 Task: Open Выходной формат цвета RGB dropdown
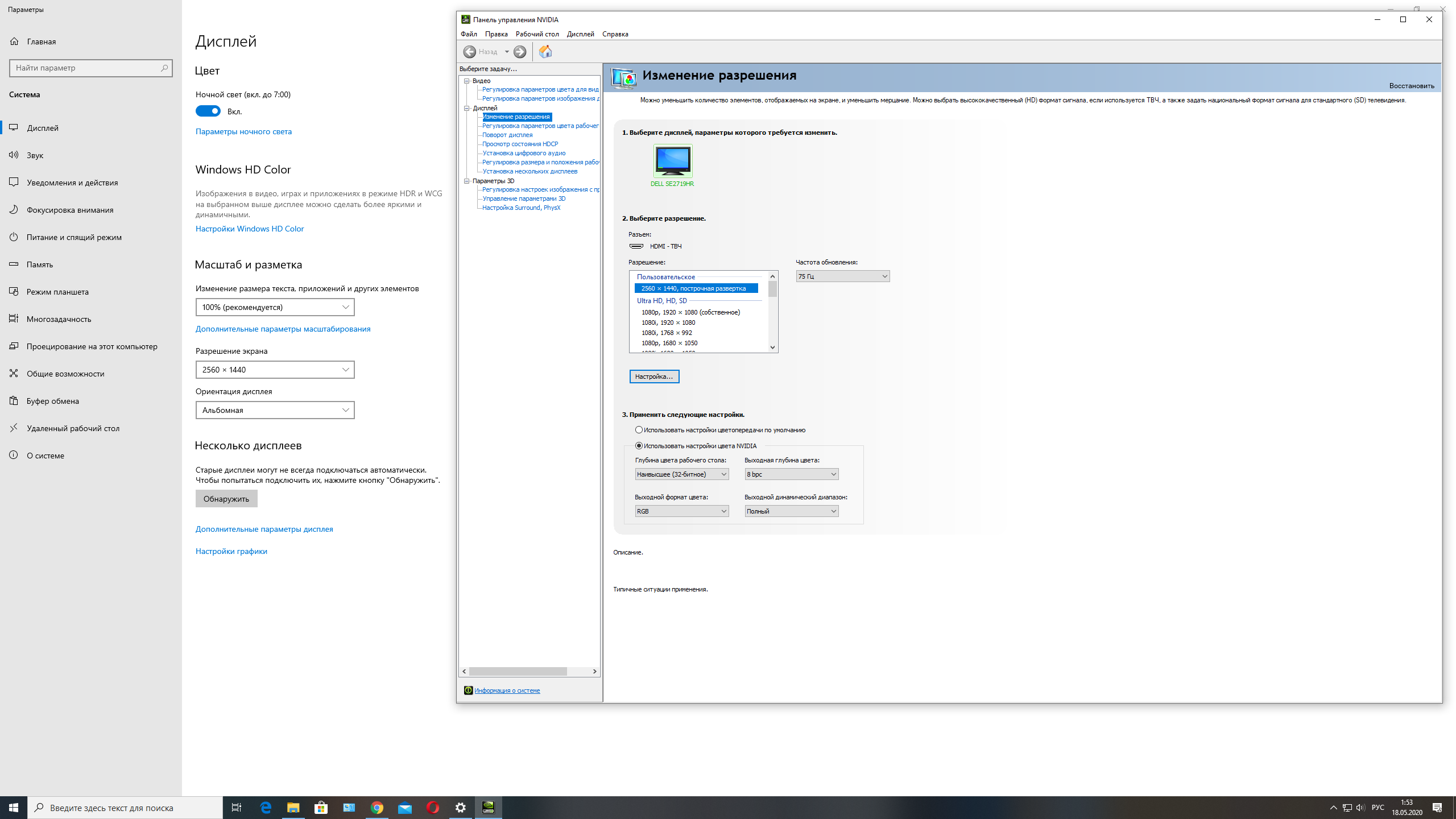click(x=681, y=511)
